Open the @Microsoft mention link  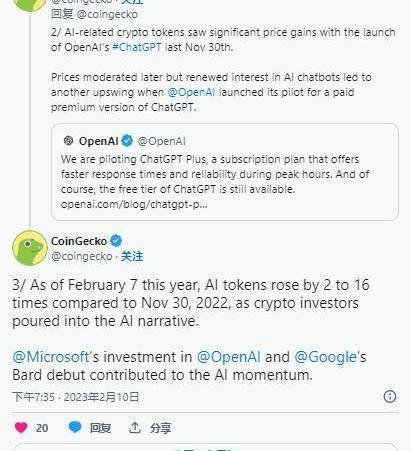pos(51,357)
